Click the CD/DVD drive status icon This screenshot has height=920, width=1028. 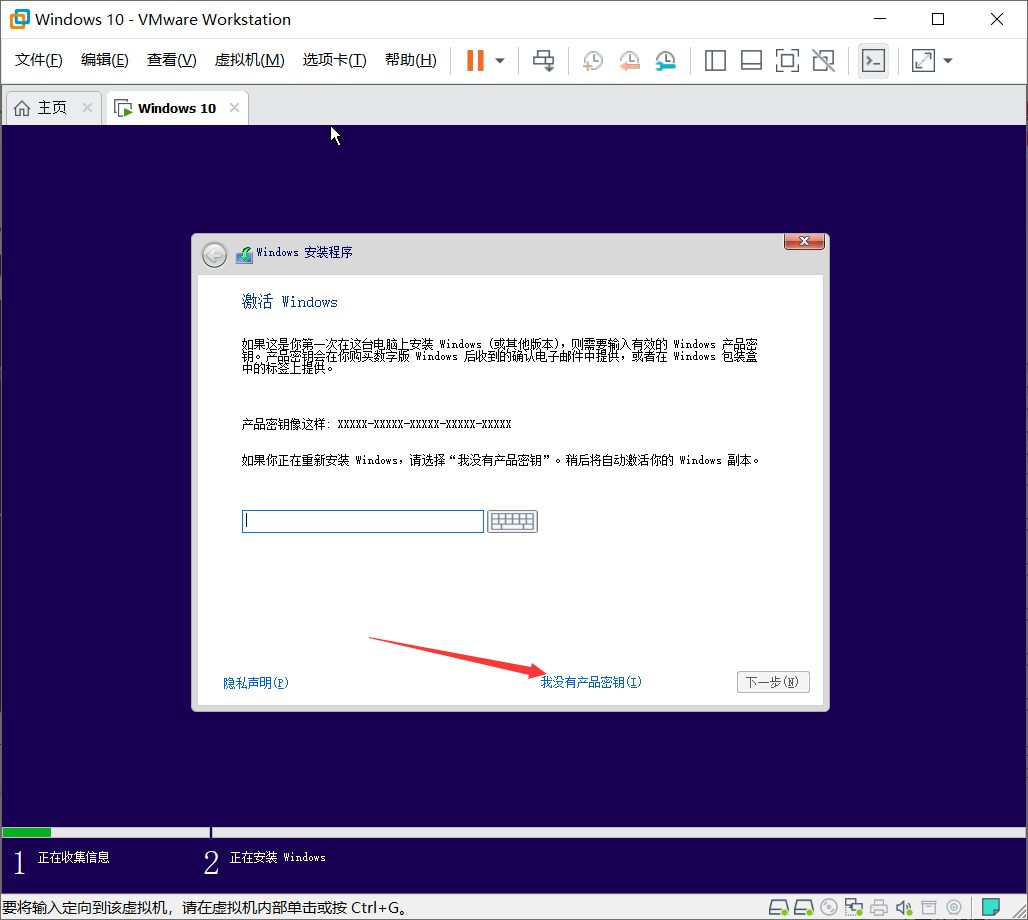tap(829, 908)
